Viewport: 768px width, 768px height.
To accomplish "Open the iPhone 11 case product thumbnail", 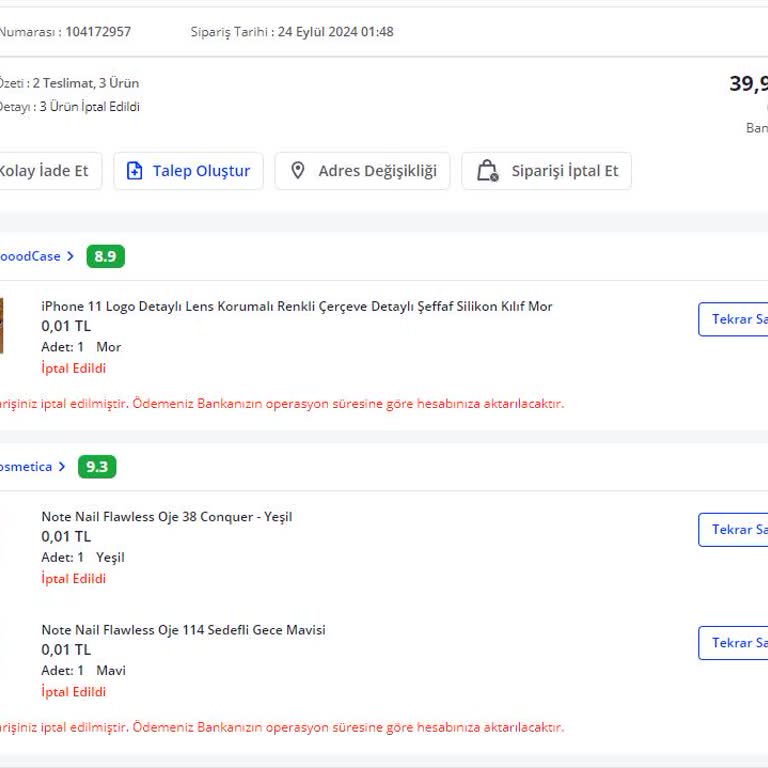I will click(x=1, y=325).
